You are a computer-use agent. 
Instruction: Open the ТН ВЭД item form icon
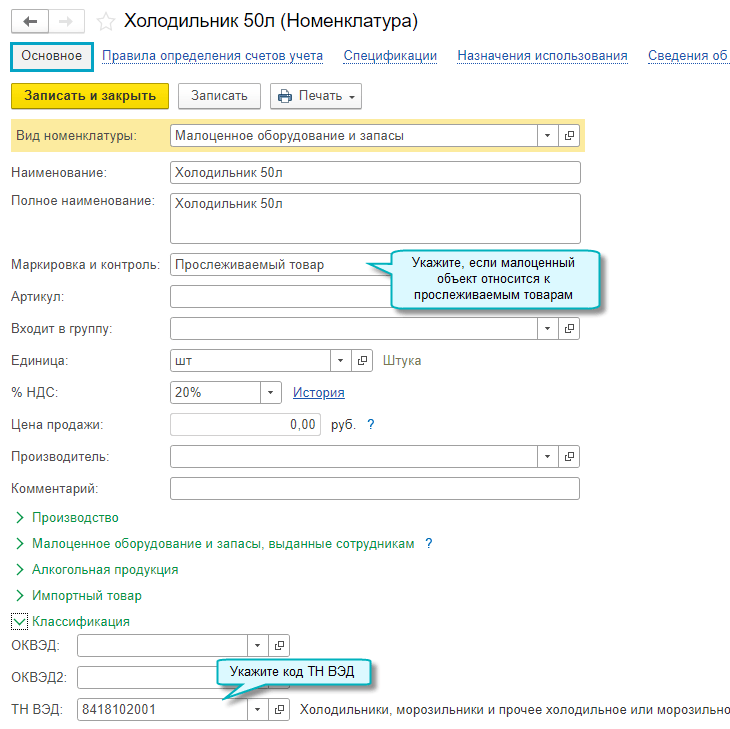click(279, 709)
